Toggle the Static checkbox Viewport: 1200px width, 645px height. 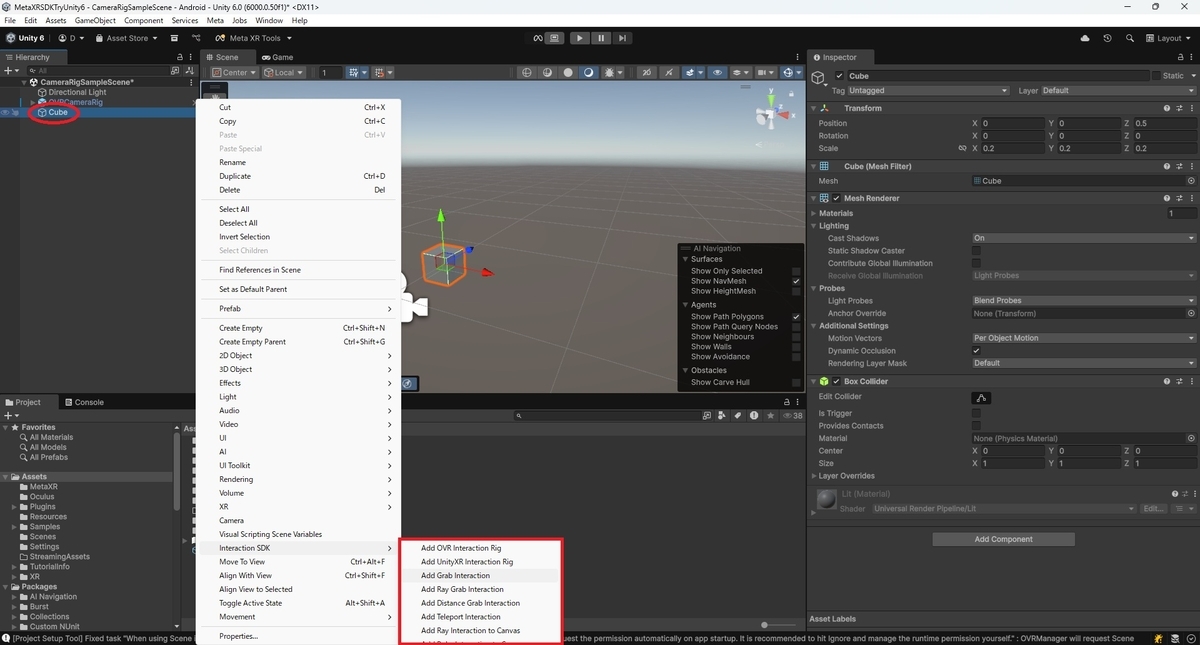click(x=1156, y=76)
